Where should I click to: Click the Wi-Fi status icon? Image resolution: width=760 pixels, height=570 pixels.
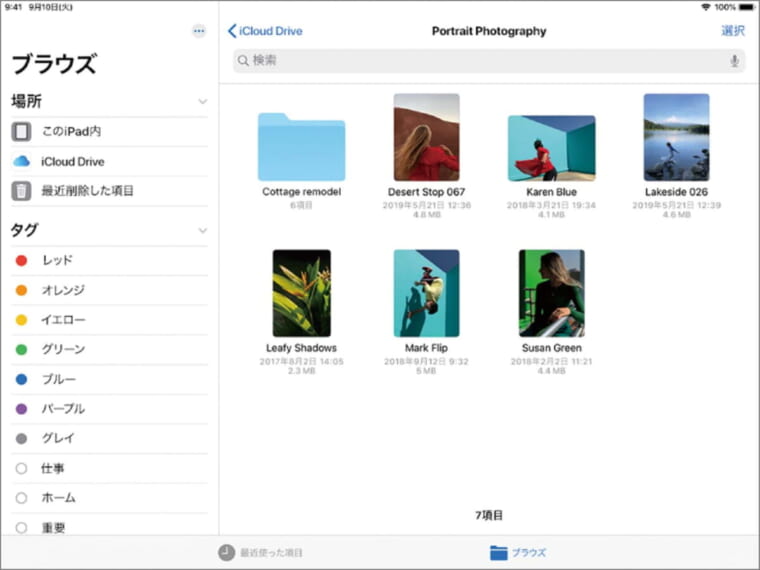pos(705,7)
